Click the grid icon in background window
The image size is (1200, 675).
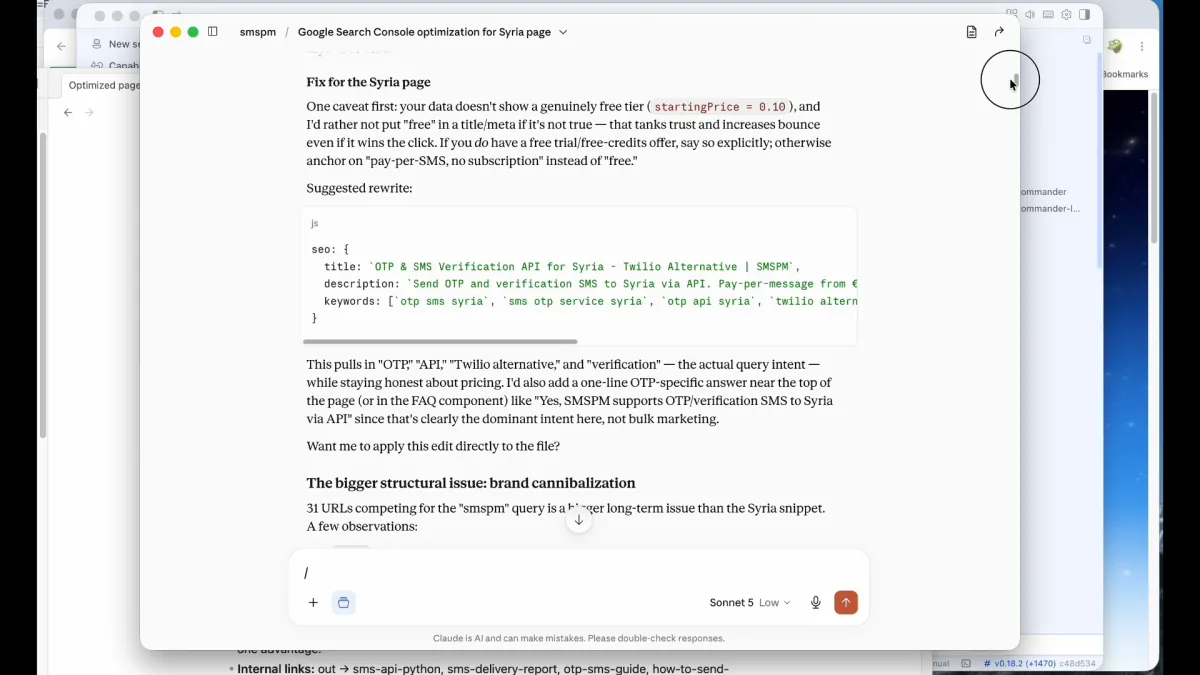[x=1012, y=15]
